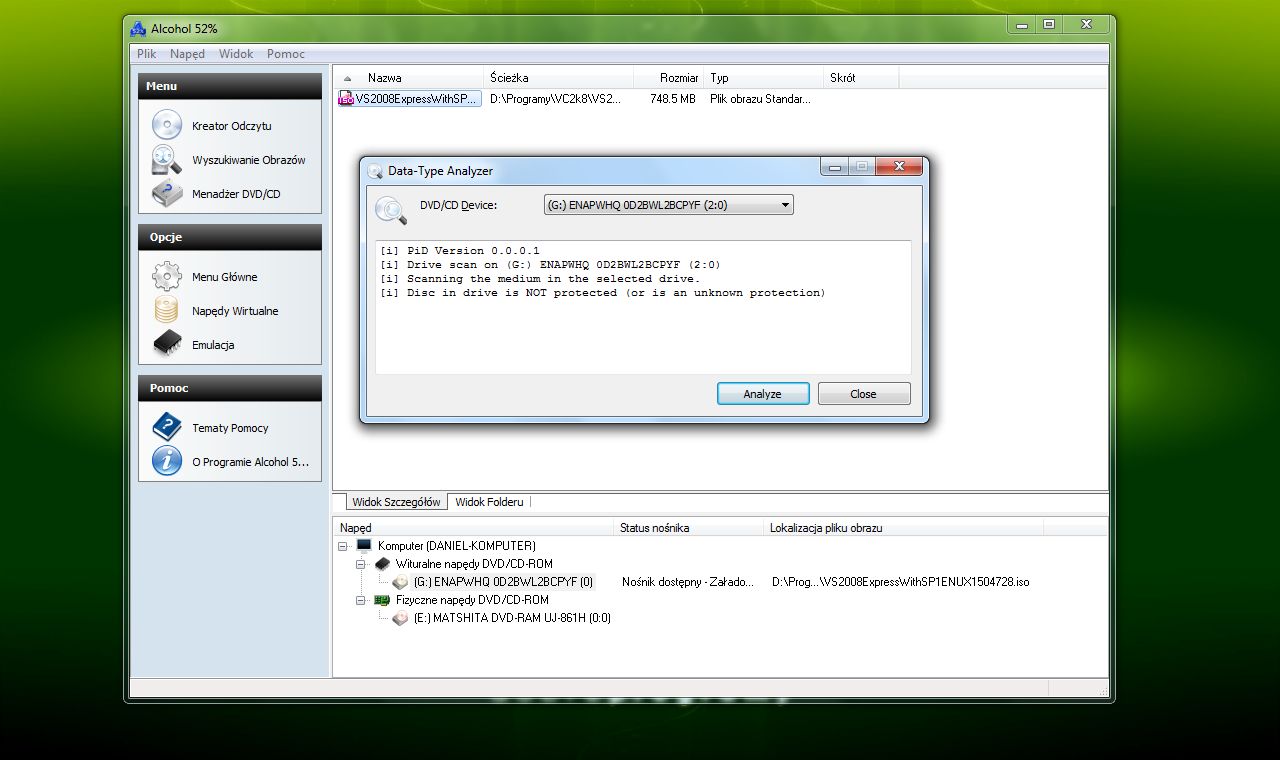Click Kreator Odczytu label
The width and height of the screenshot is (1280, 760).
click(232, 126)
